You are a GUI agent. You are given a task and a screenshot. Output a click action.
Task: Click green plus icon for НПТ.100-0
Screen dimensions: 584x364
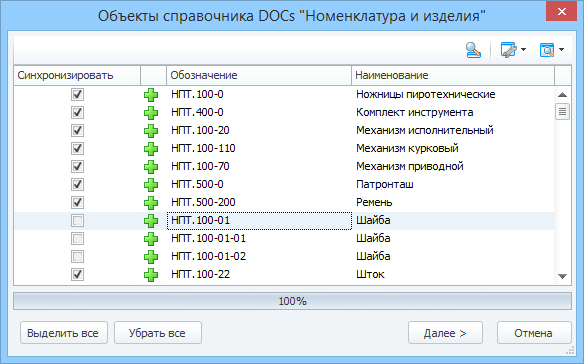[x=151, y=95]
